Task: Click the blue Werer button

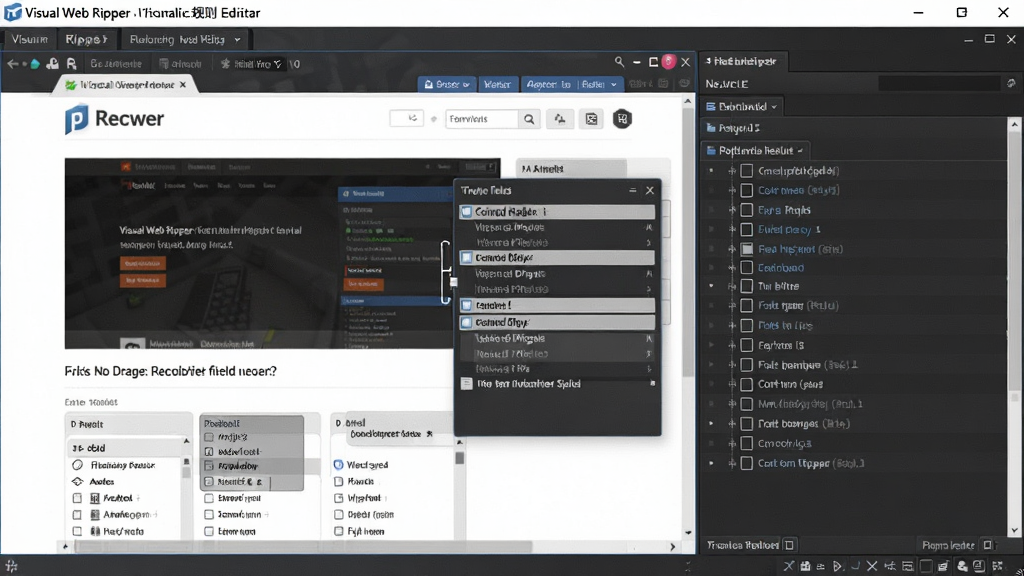Action: click(497, 84)
